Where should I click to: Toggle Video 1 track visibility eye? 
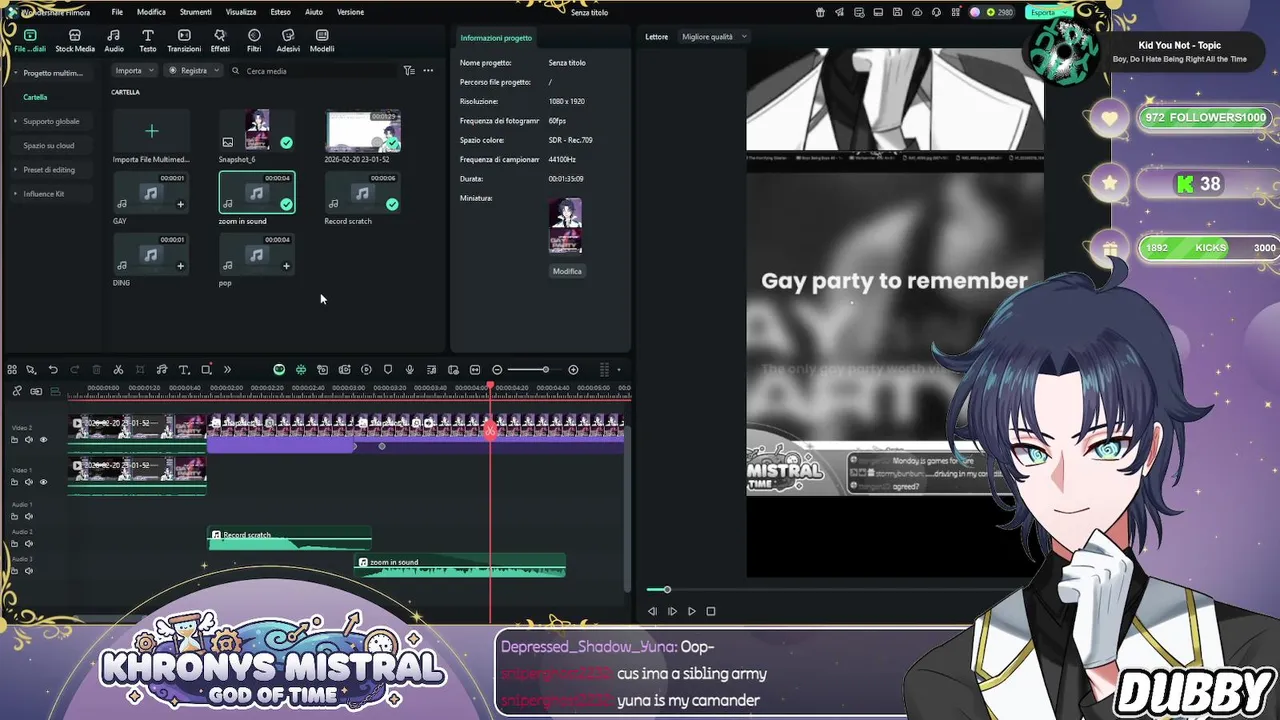[43, 482]
